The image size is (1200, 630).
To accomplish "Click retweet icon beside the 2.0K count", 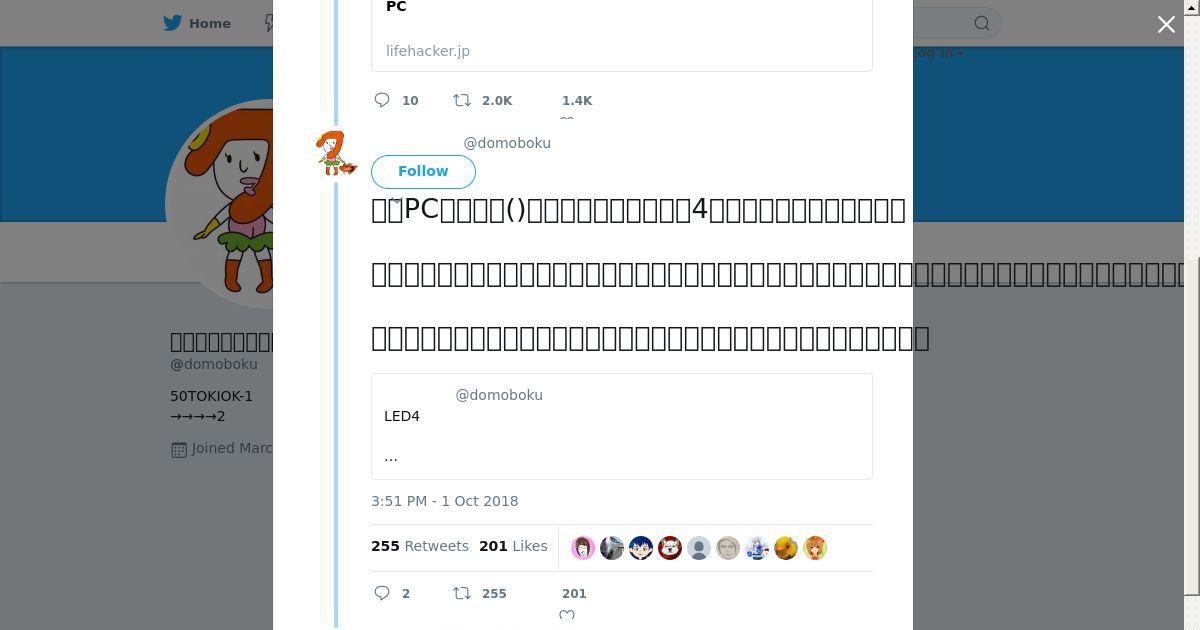I will tap(462, 100).
